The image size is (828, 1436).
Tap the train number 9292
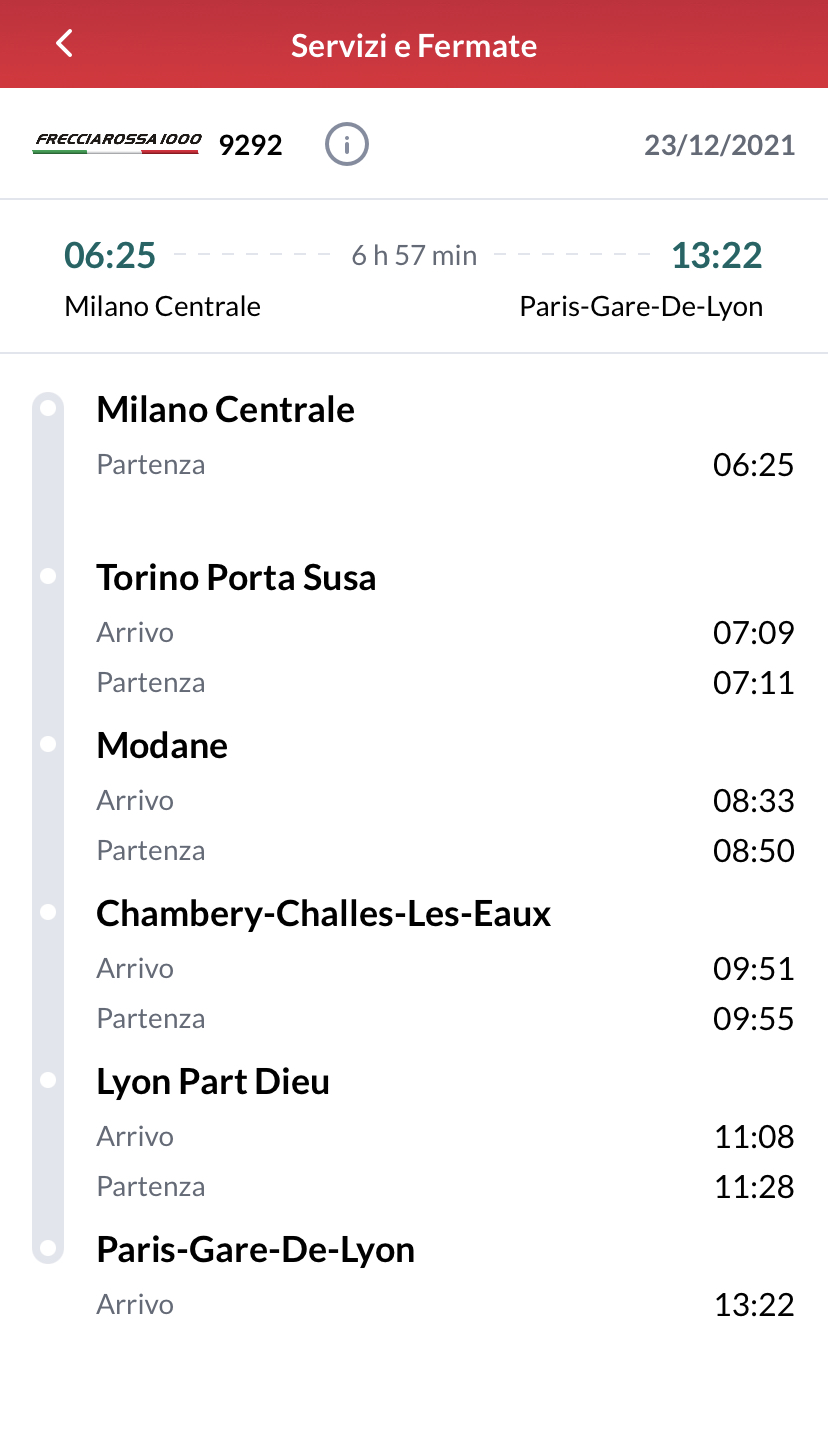coord(251,146)
